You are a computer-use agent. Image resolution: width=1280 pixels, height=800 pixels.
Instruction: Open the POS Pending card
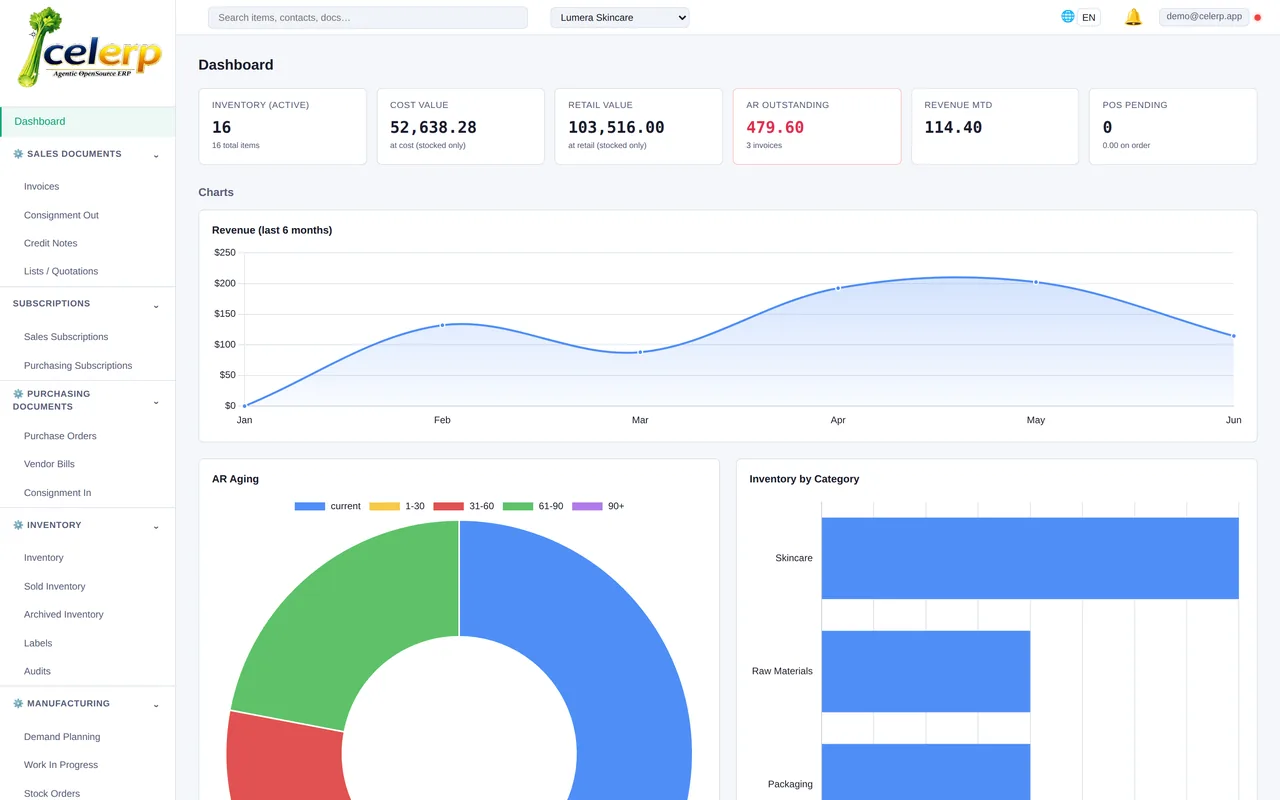point(1173,126)
